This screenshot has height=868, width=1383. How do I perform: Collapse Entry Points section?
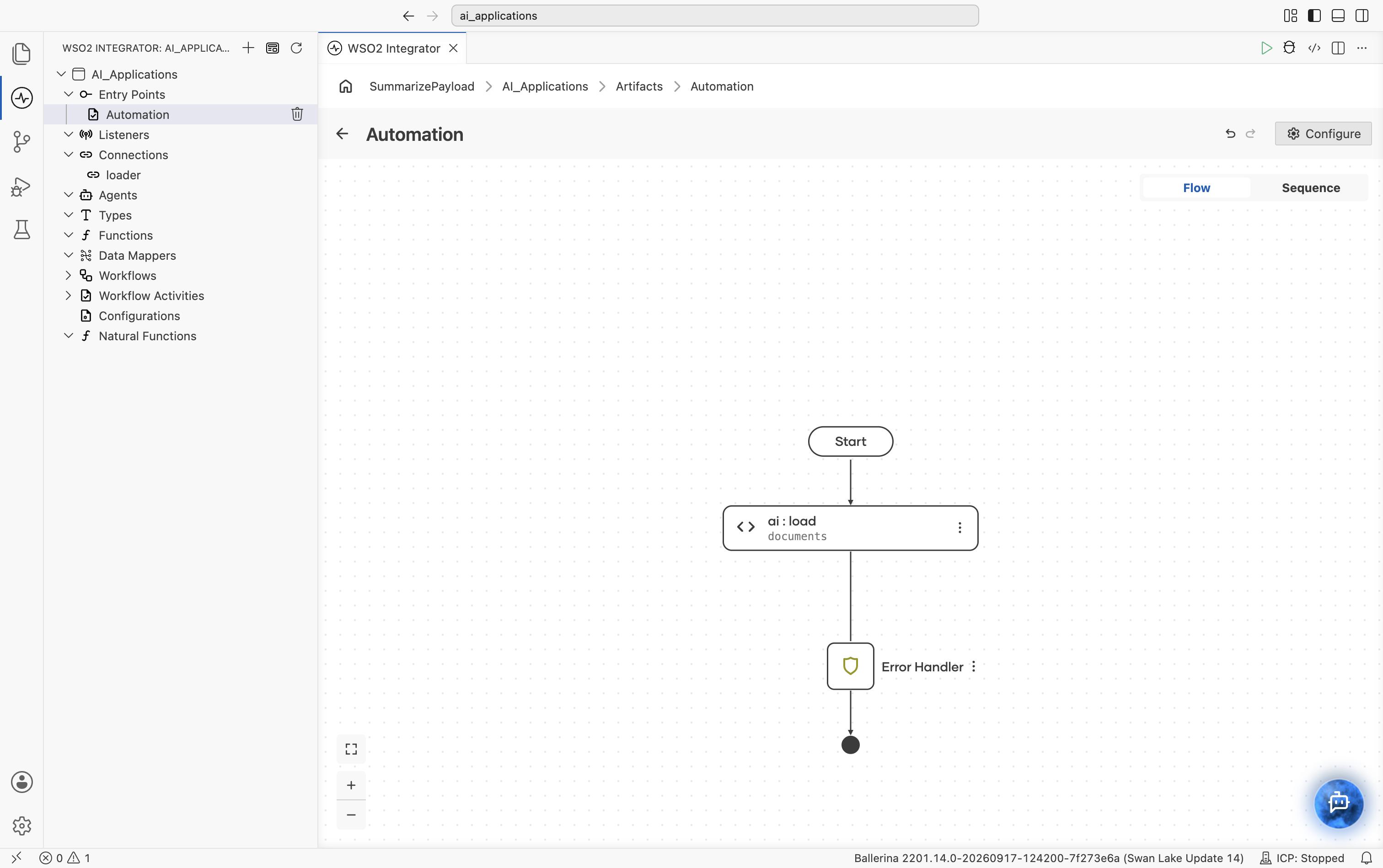click(x=68, y=94)
